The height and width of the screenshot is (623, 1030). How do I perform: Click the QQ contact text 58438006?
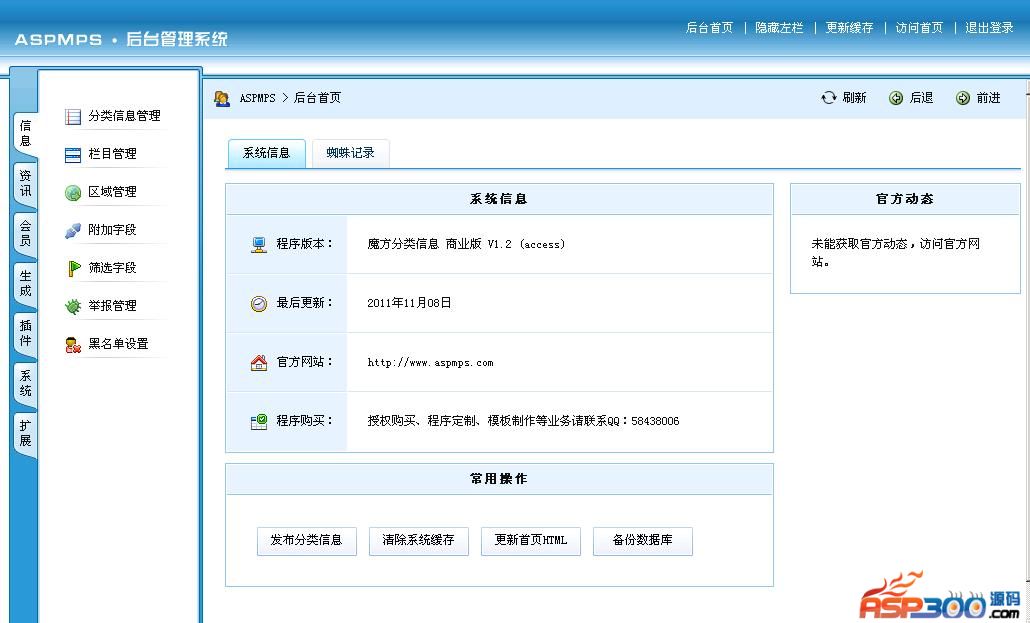tap(655, 421)
